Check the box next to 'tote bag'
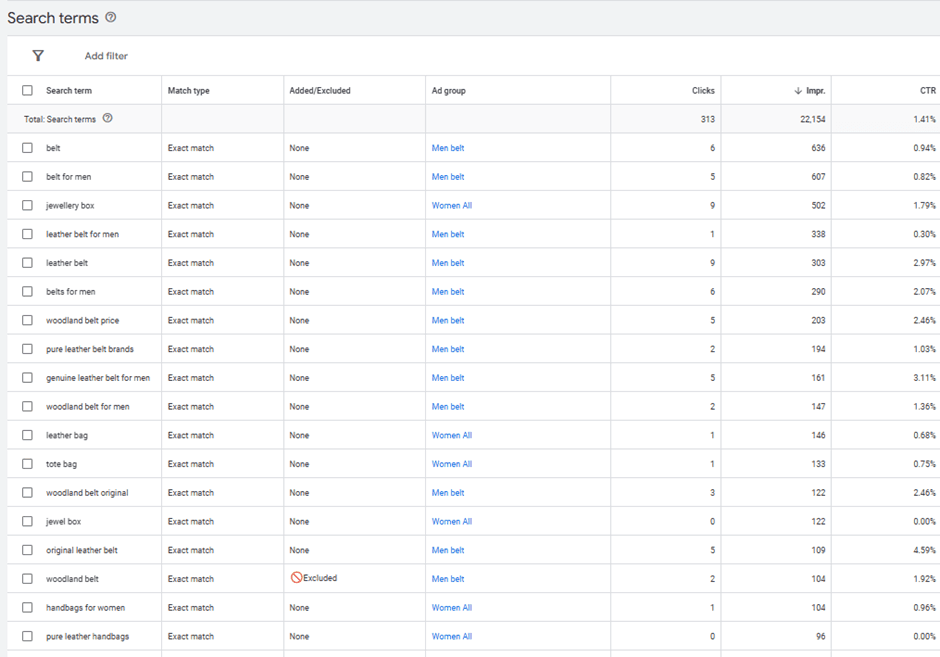The width and height of the screenshot is (940, 657). pyautogui.click(x=27, y=464)
